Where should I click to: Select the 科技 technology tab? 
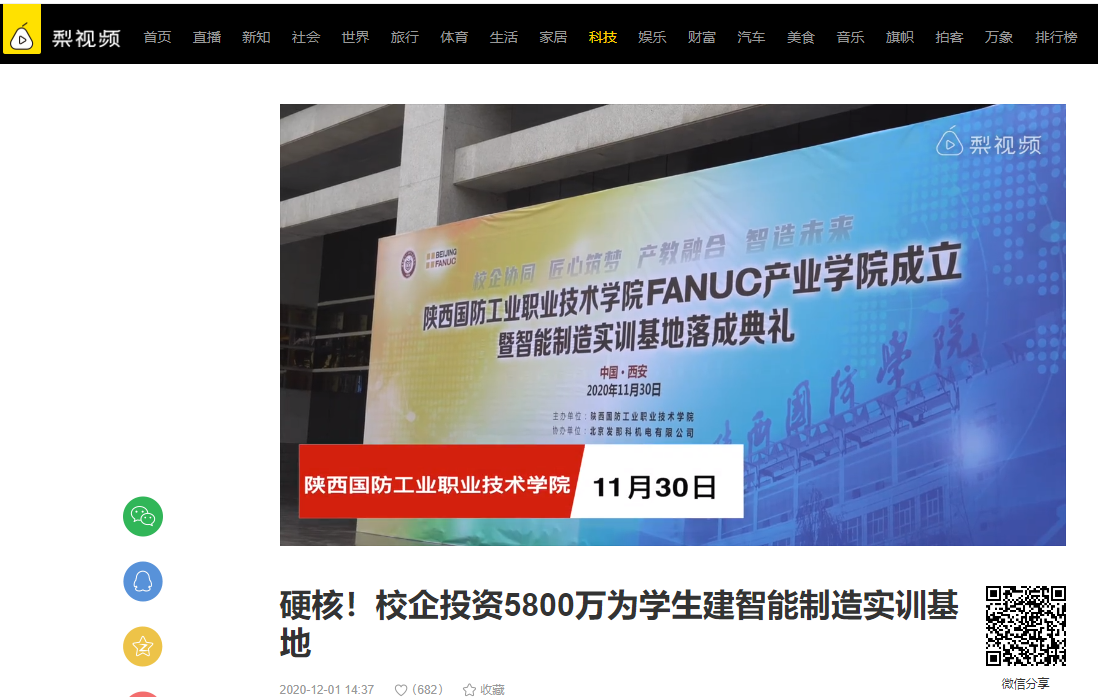603,37
